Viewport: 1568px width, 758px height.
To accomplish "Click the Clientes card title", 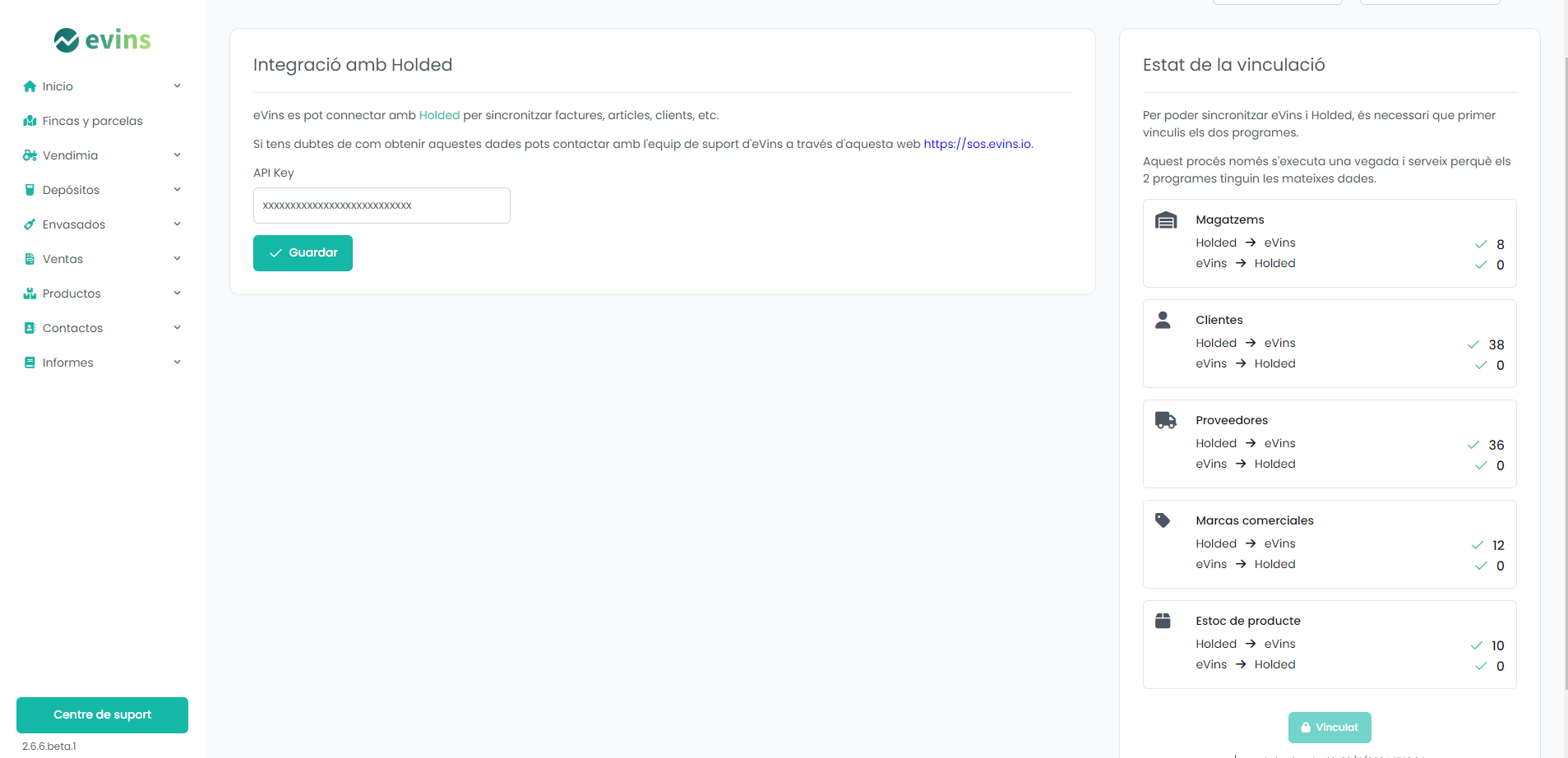I will tap(1219, 320).
